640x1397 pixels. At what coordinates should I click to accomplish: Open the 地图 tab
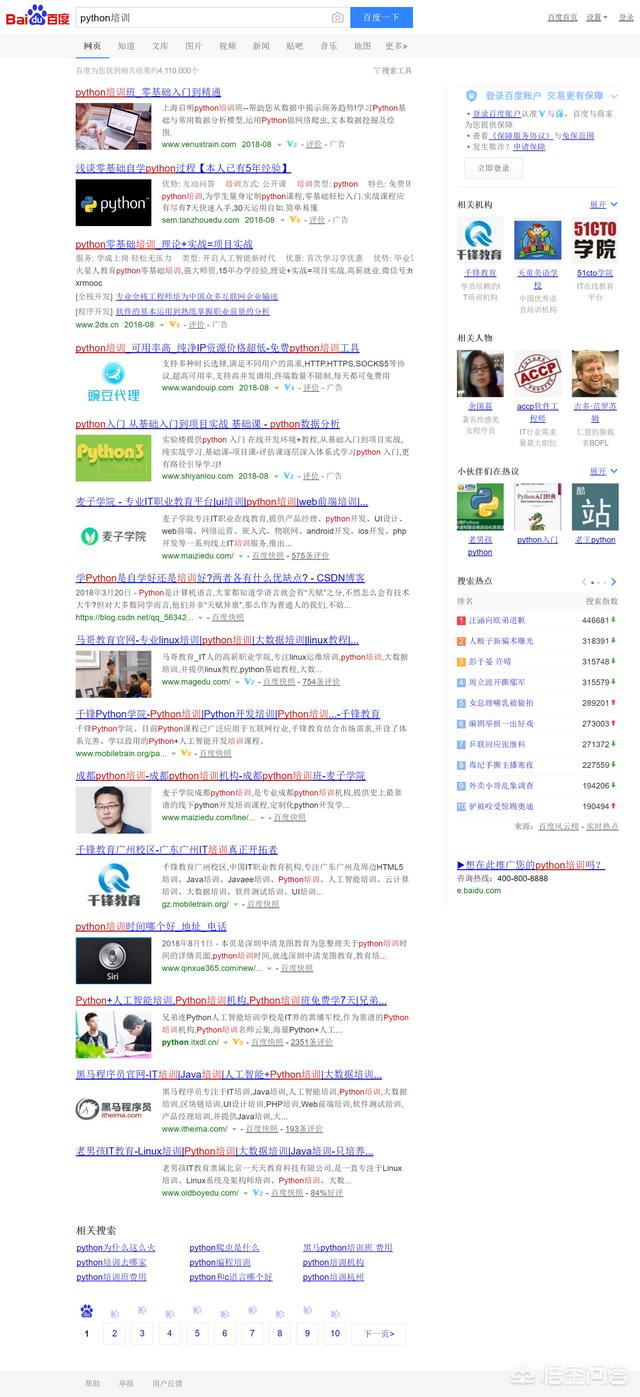pyautogui.click(x=362, y=46)
